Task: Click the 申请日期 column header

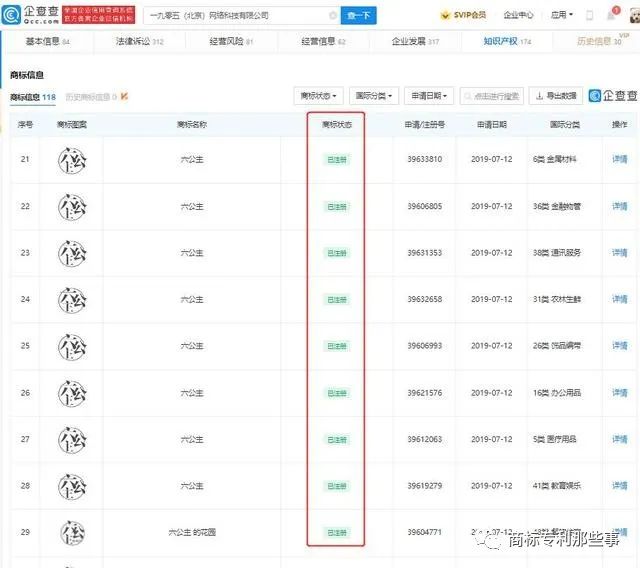Action: (x=492, y=124)
